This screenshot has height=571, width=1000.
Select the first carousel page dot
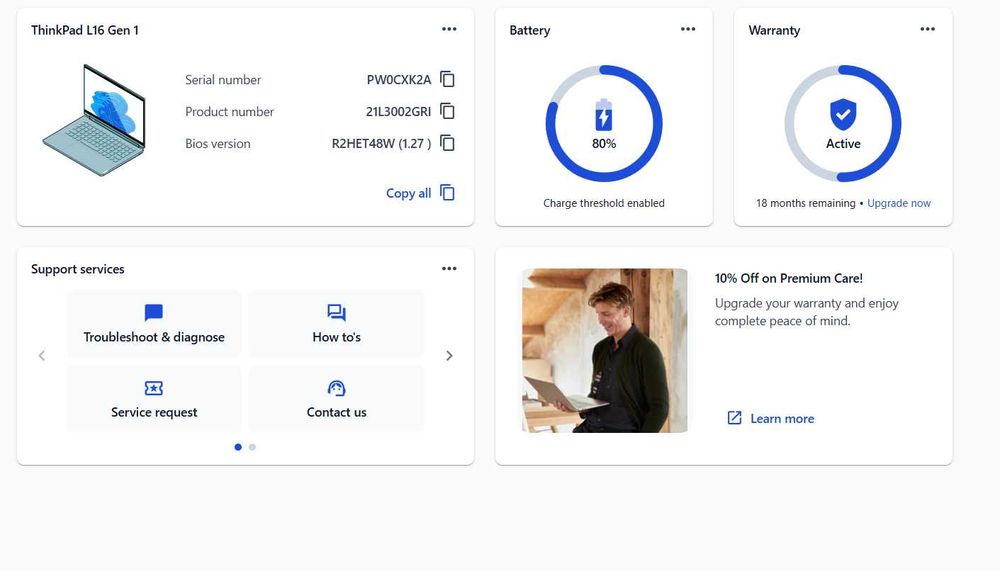(238, 447)
